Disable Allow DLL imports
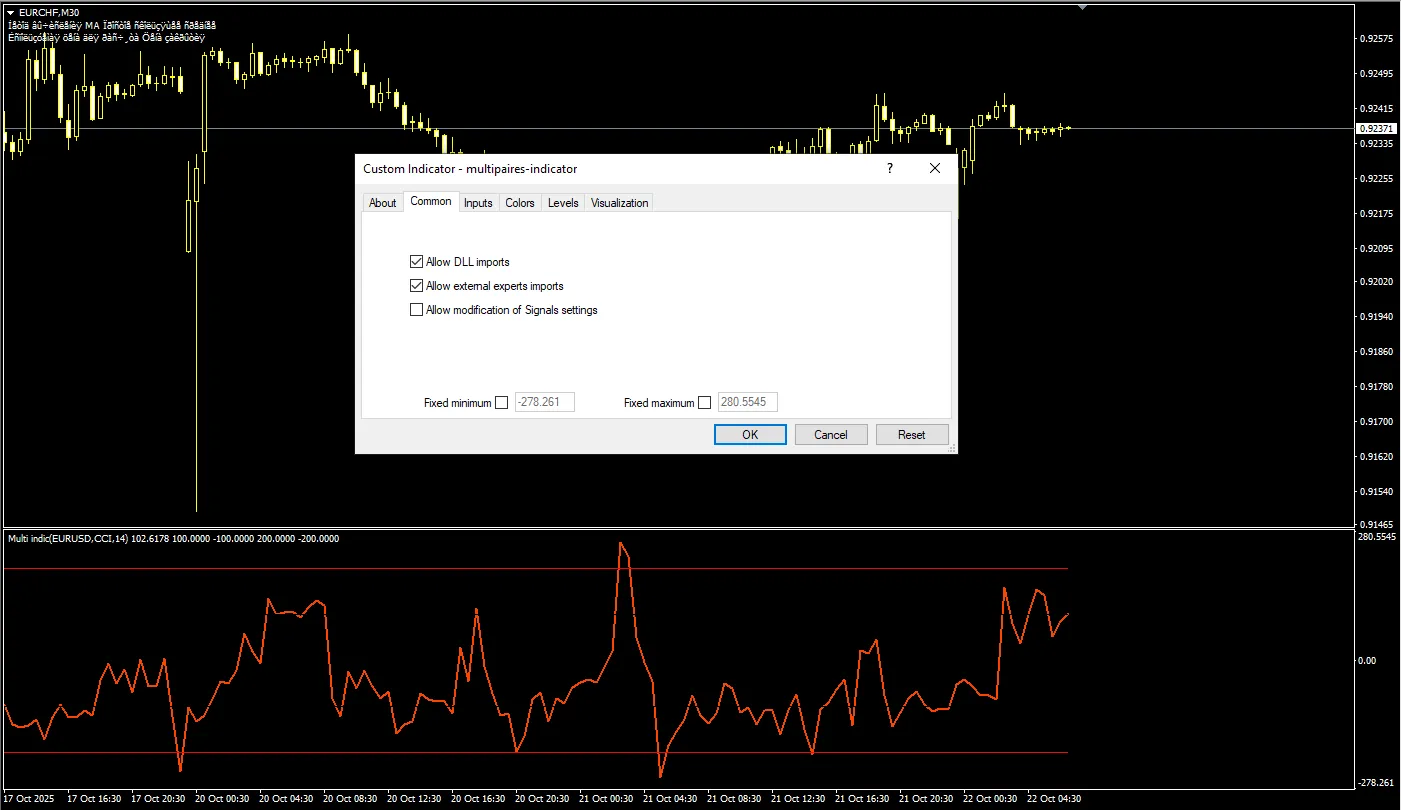The width and height of the screenshot is (1401, 810). click(417, 262)
